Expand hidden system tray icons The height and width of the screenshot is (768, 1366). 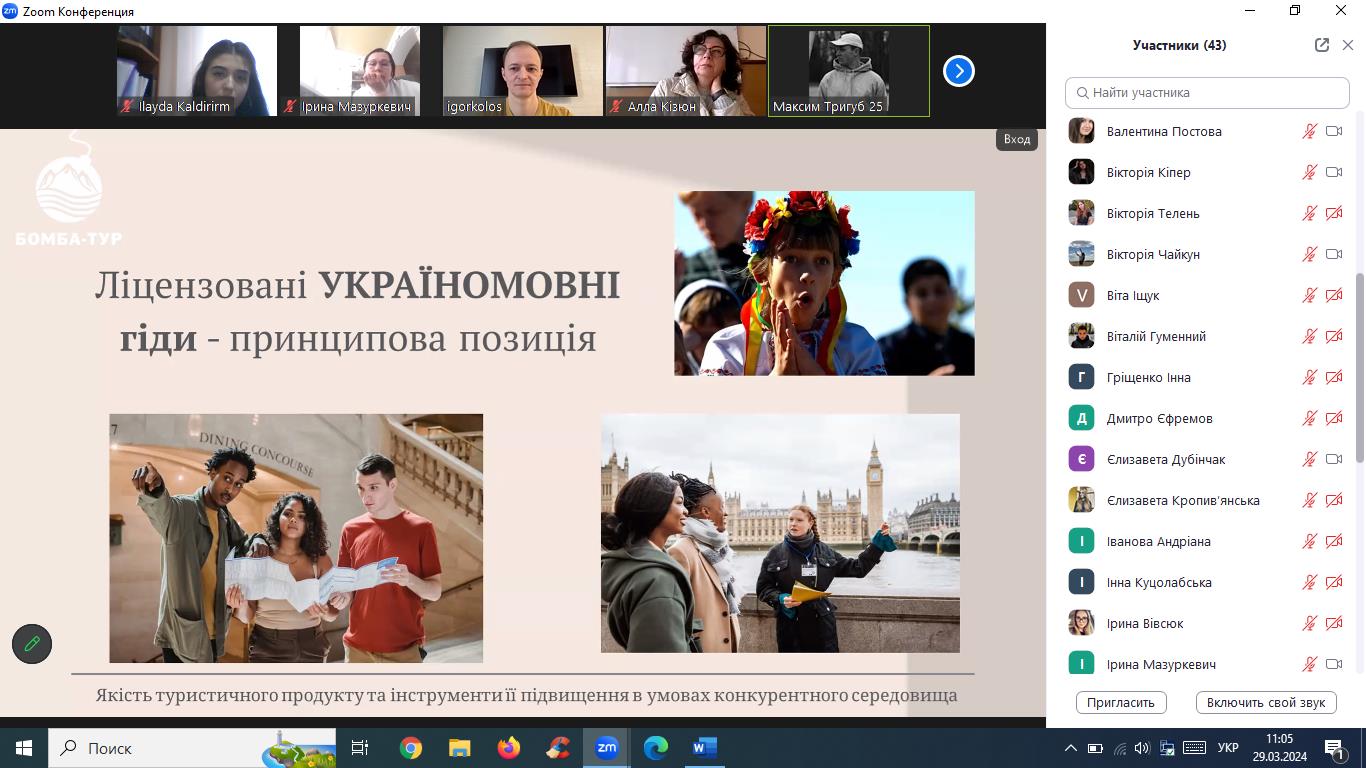point(1070,748)
